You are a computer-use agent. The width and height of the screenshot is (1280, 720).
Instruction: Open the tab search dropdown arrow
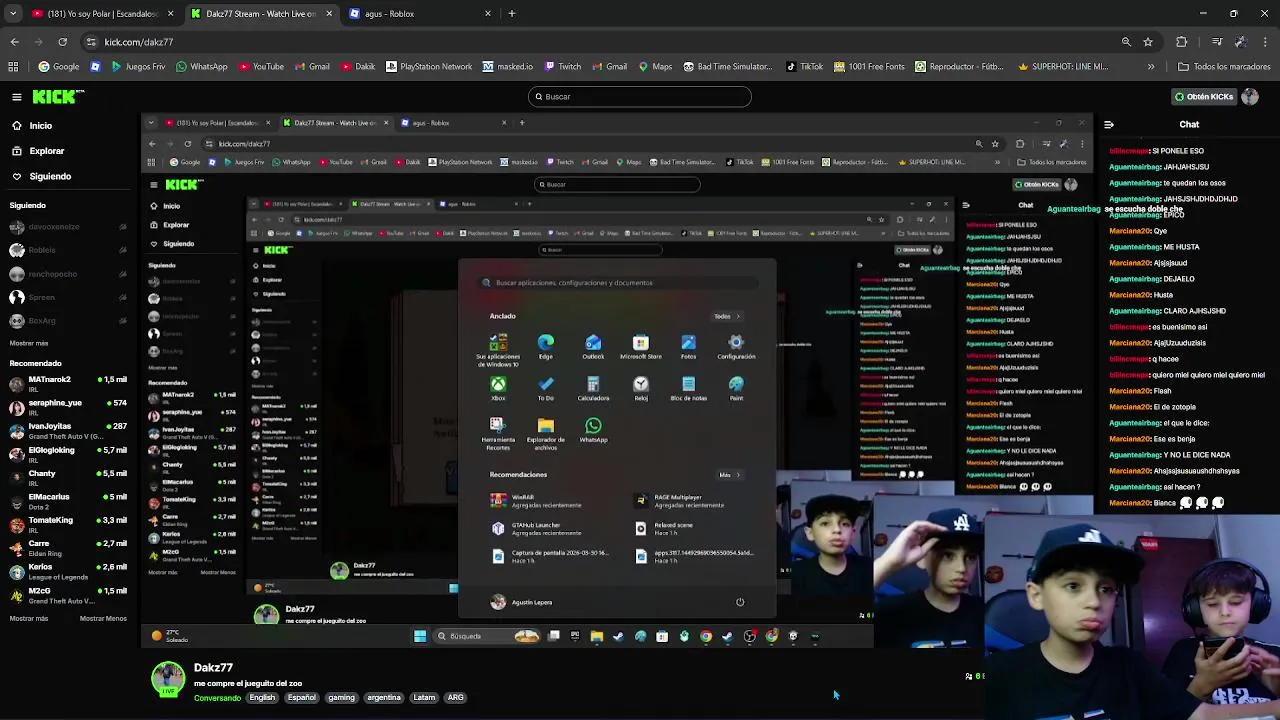[x=12, y=14]
